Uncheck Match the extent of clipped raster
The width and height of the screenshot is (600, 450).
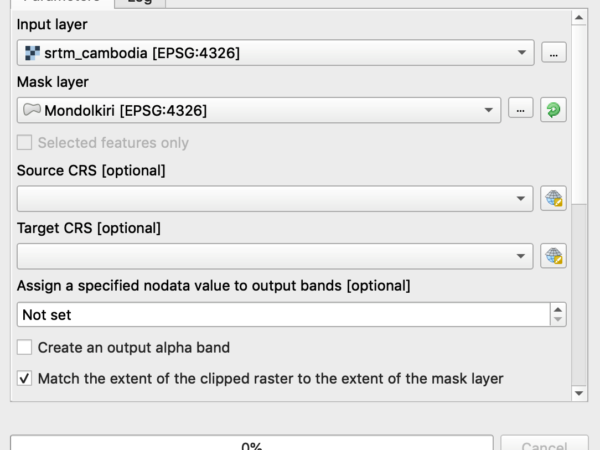tap(24, 378)
